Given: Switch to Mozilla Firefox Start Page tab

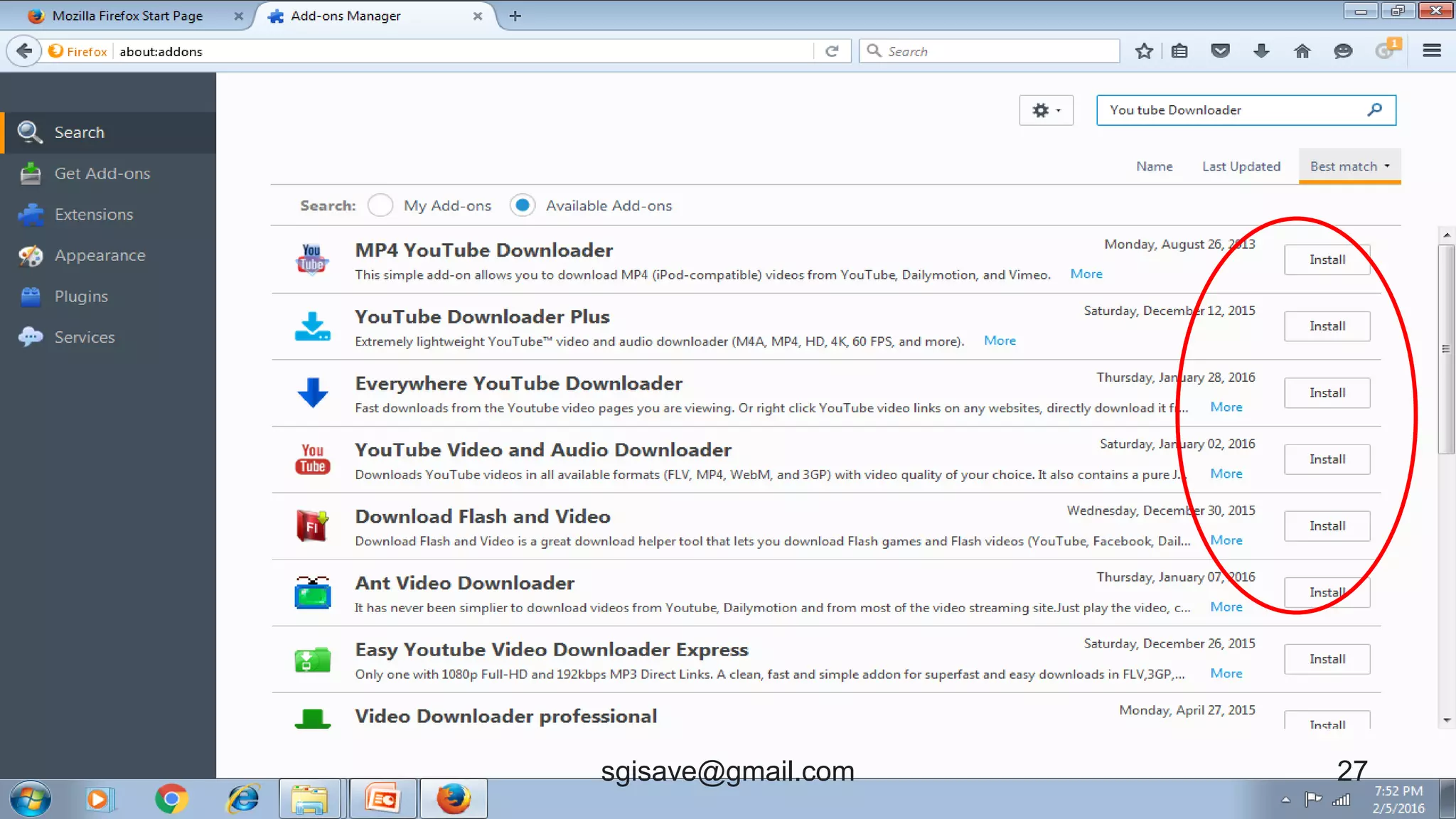Looking at the screenshot, I should coord(127,16).
